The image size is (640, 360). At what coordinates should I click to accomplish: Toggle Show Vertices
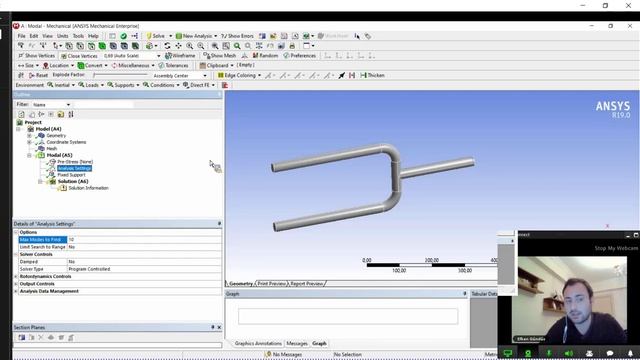pyautogui.click(x=36, y=56)
